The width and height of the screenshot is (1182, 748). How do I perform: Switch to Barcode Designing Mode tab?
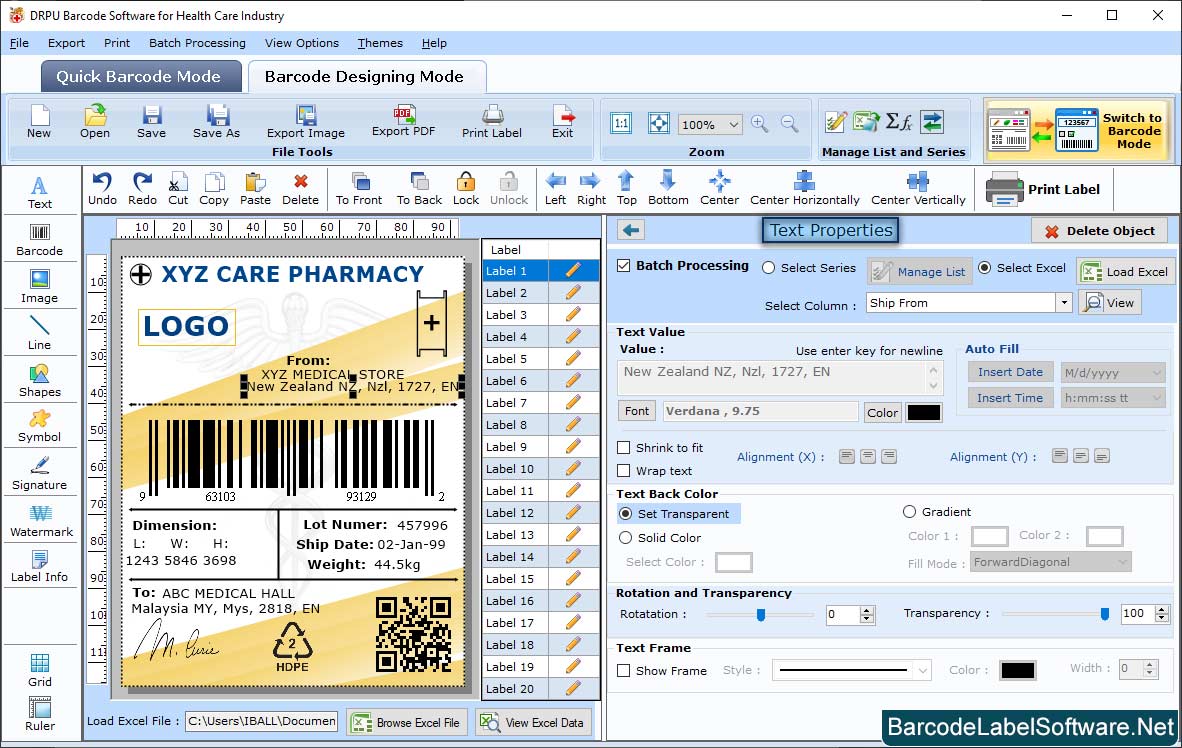[x=366, y=76]
